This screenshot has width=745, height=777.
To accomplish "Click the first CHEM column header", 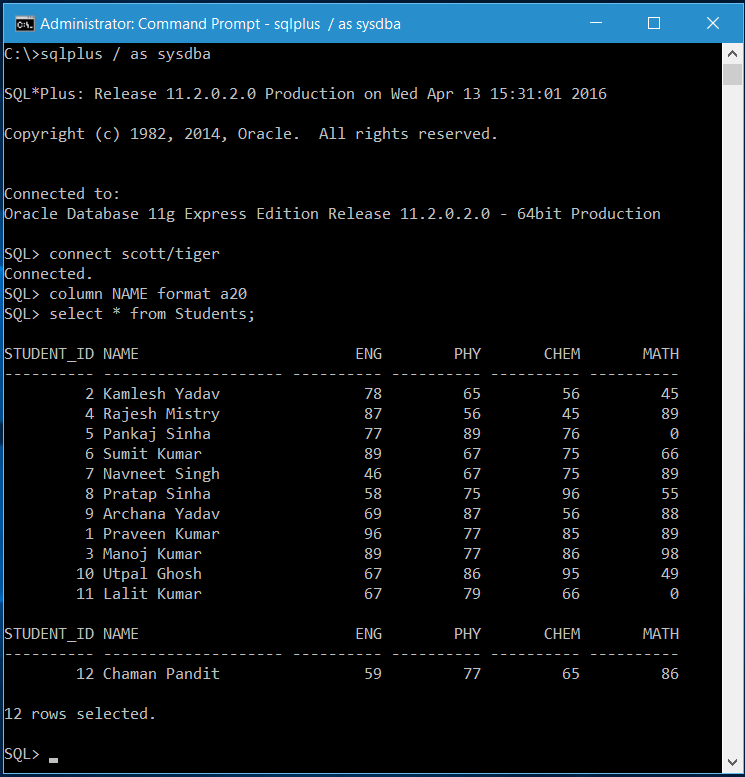I will [562, 354].
